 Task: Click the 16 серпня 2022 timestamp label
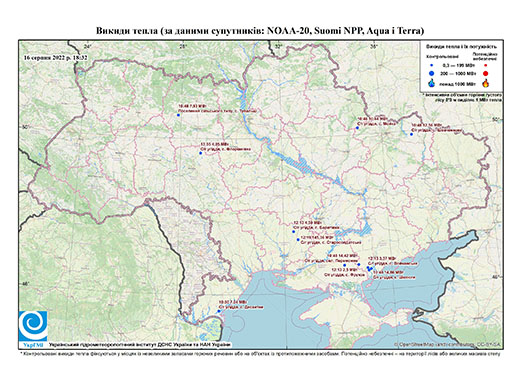55,57
